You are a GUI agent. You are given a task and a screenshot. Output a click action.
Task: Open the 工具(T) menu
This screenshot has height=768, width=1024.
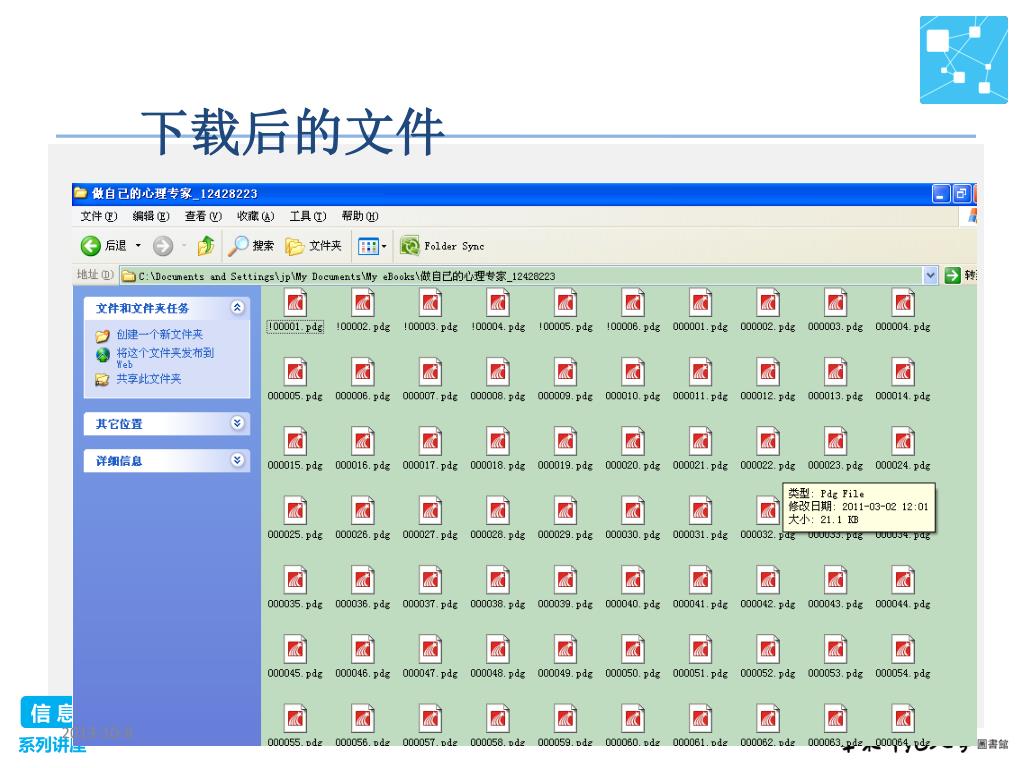click(308, 216)
